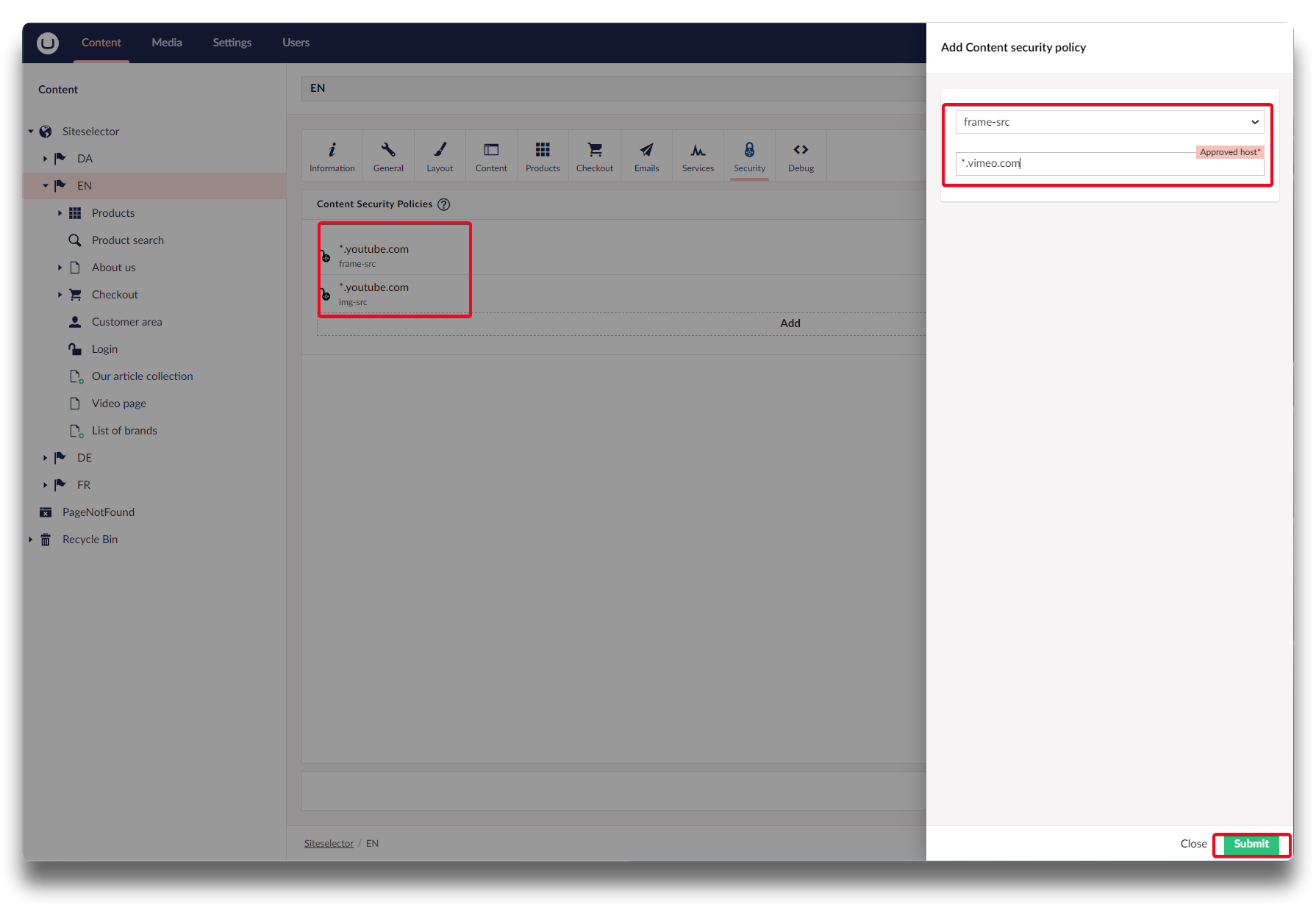Viewport: 1316px width, 907px height.
Task: Open the frame-src directive dropdown
Action: 1109,122
